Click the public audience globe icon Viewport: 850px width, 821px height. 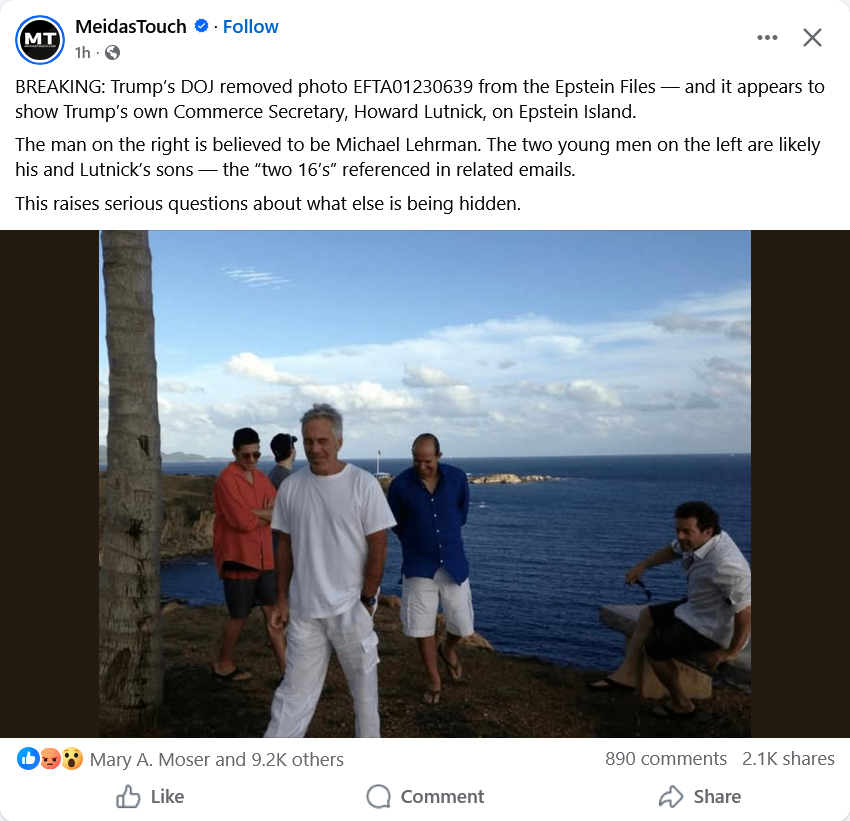[x=112, y=52]
